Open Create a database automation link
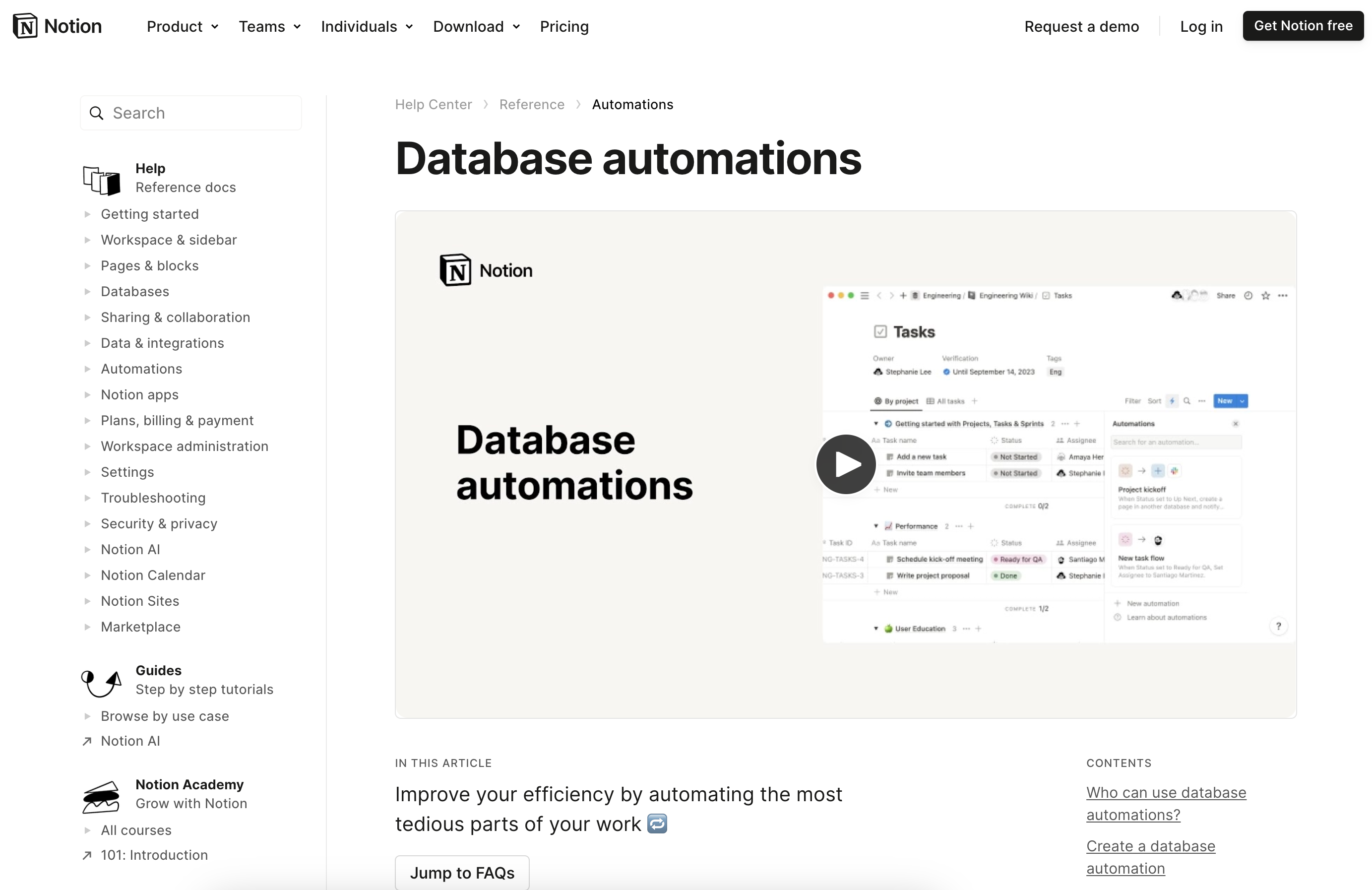This screenshot has width=1372, height=890. click(1151, 858)
